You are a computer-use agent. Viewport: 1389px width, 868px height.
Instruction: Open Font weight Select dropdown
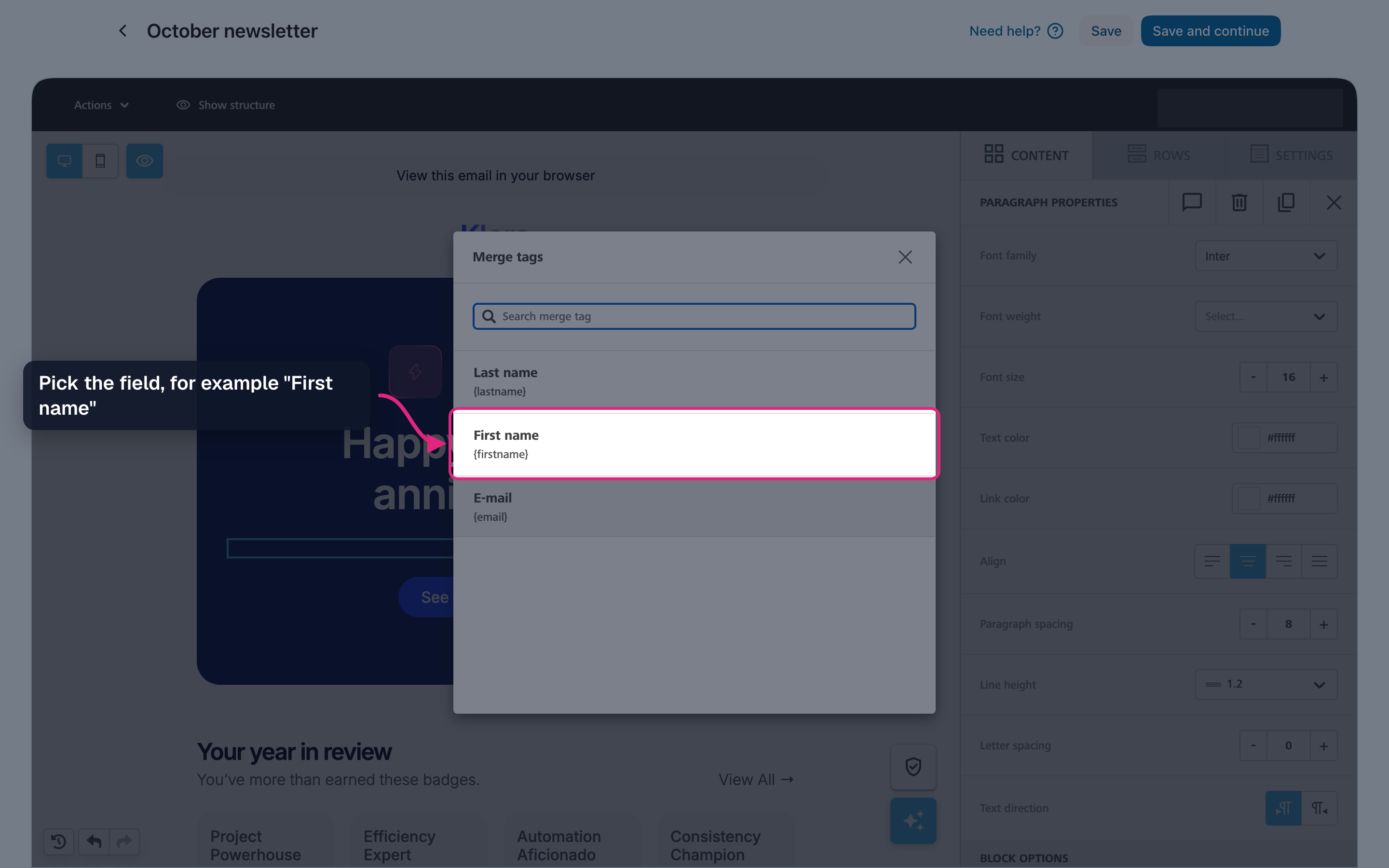coord(1266,316)
